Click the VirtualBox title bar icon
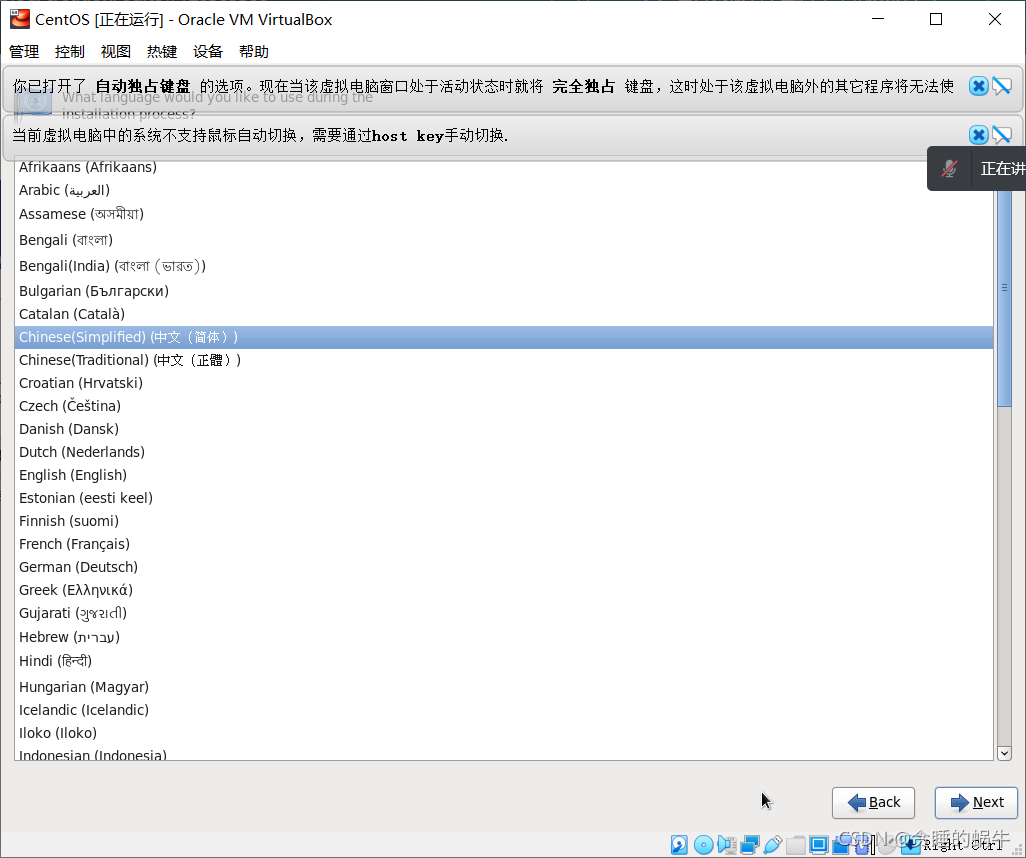This screenshot has height=858, width=1026. (x=20, y=19)
